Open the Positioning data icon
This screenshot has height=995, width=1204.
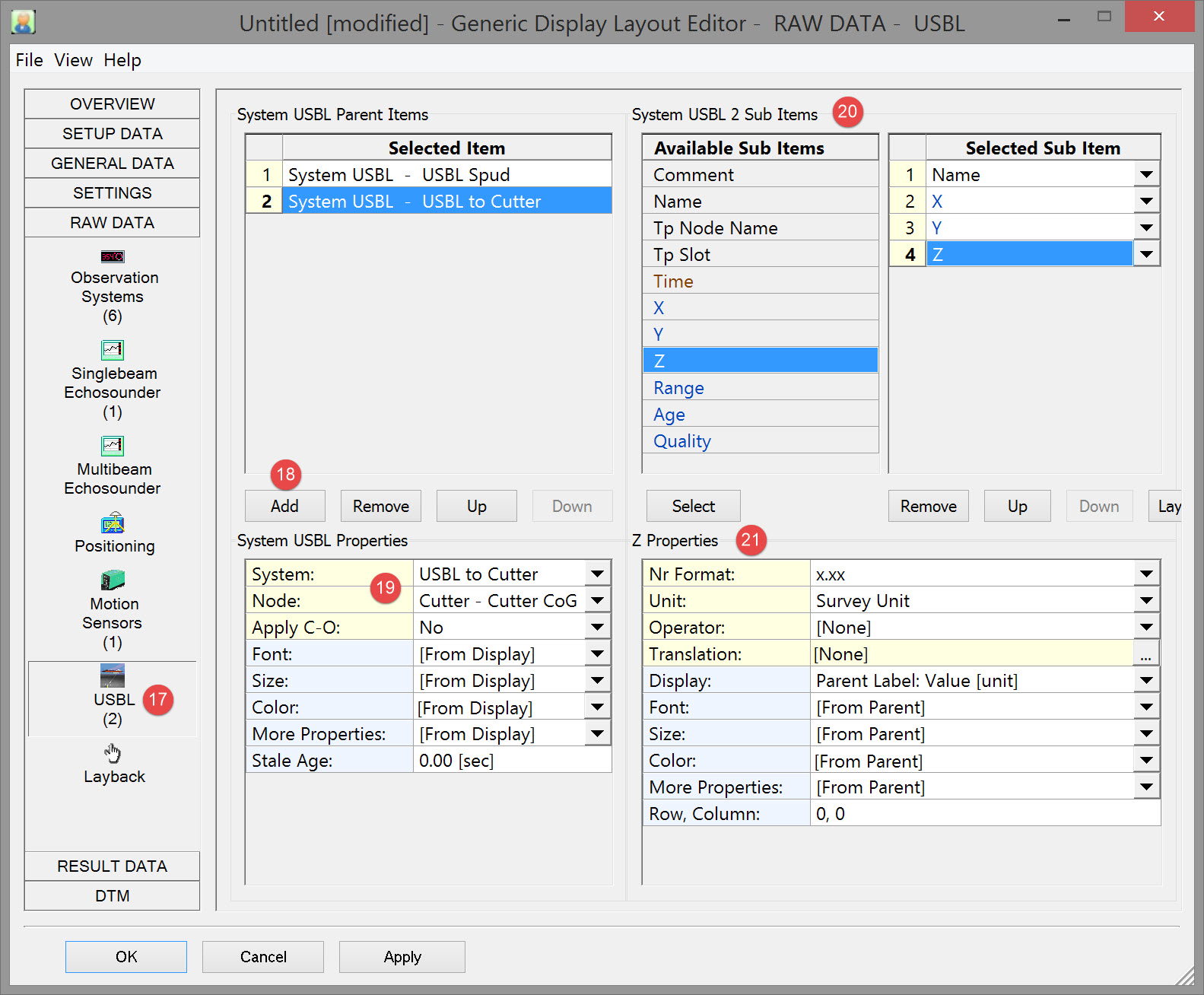point(113,524)
